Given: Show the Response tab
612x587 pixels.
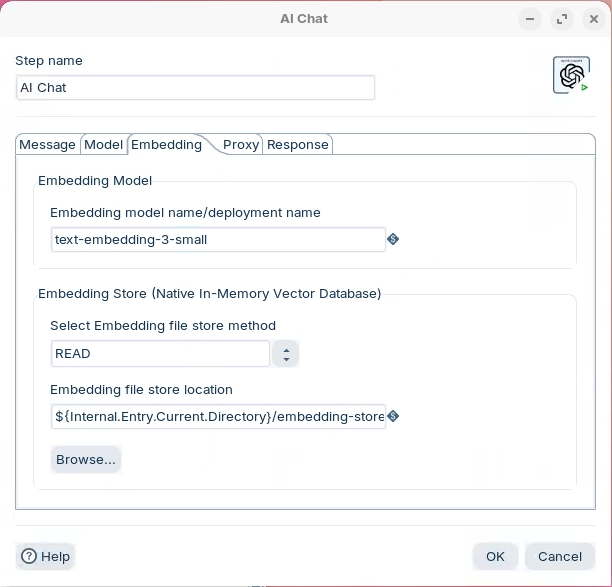Looking at the screenshot, I should [x=297, y=145].
